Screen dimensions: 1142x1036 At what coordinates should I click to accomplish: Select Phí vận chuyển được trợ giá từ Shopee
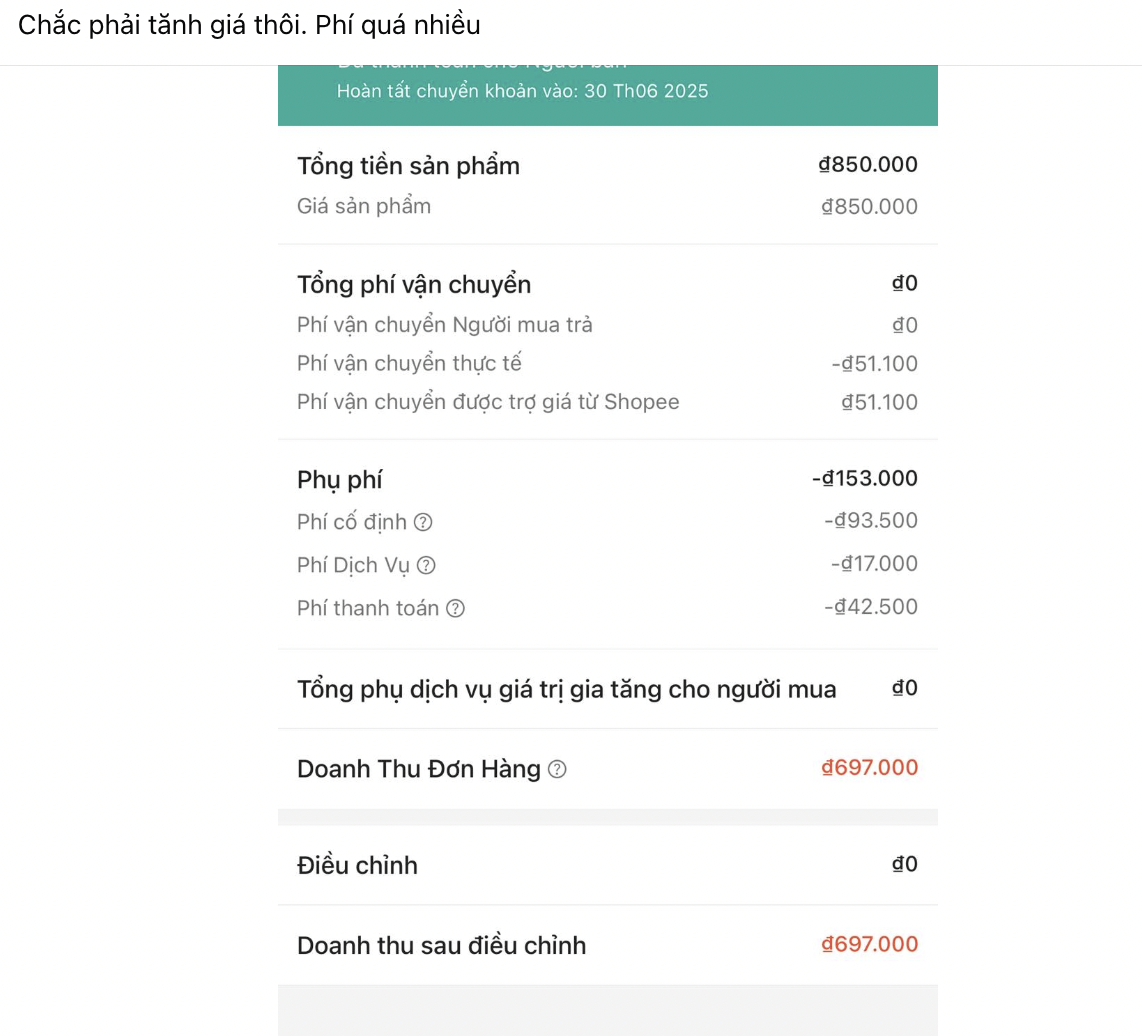tap(488, 402)
